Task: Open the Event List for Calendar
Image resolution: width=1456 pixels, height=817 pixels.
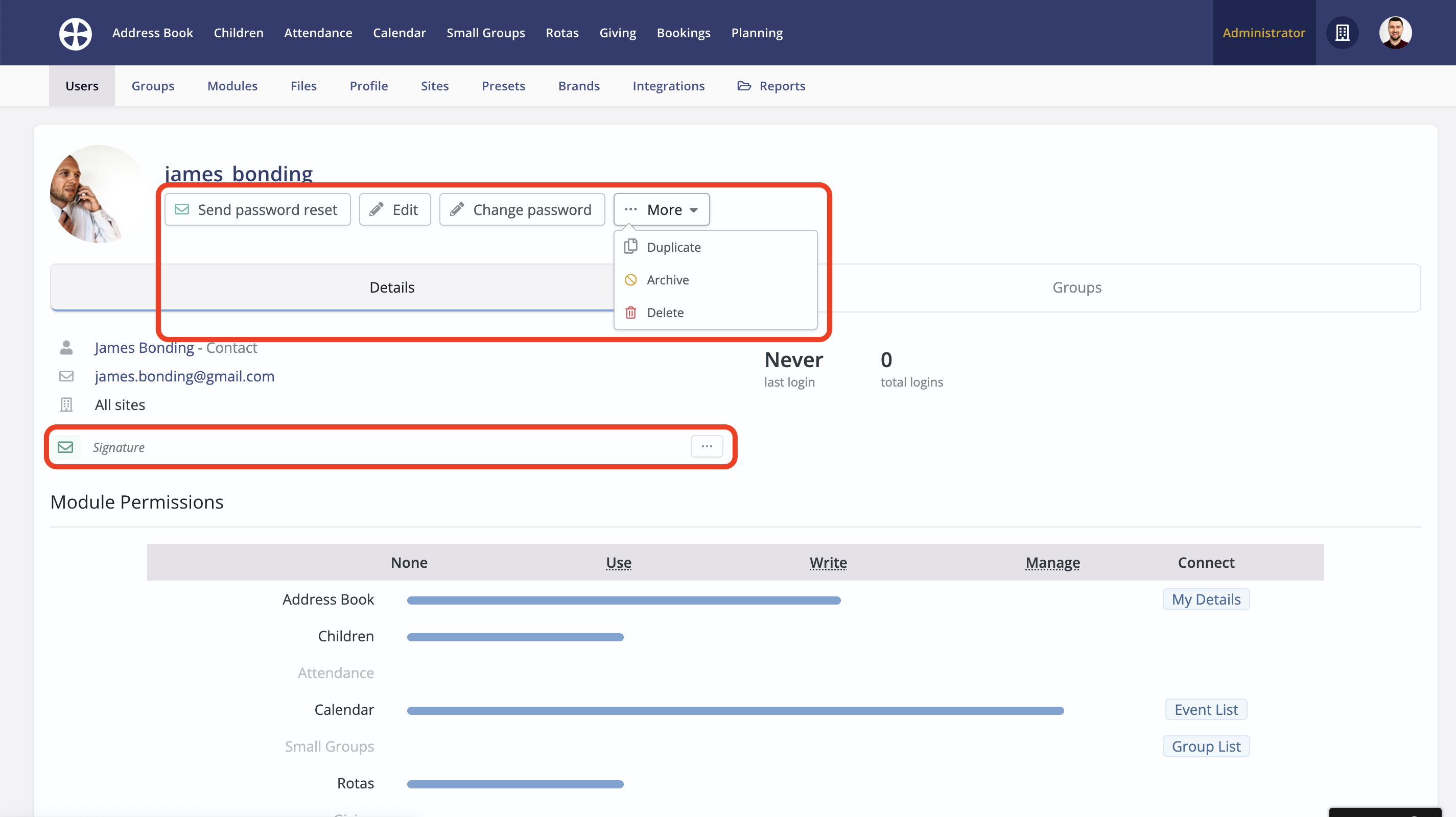Action: [x=1206, y=709]
